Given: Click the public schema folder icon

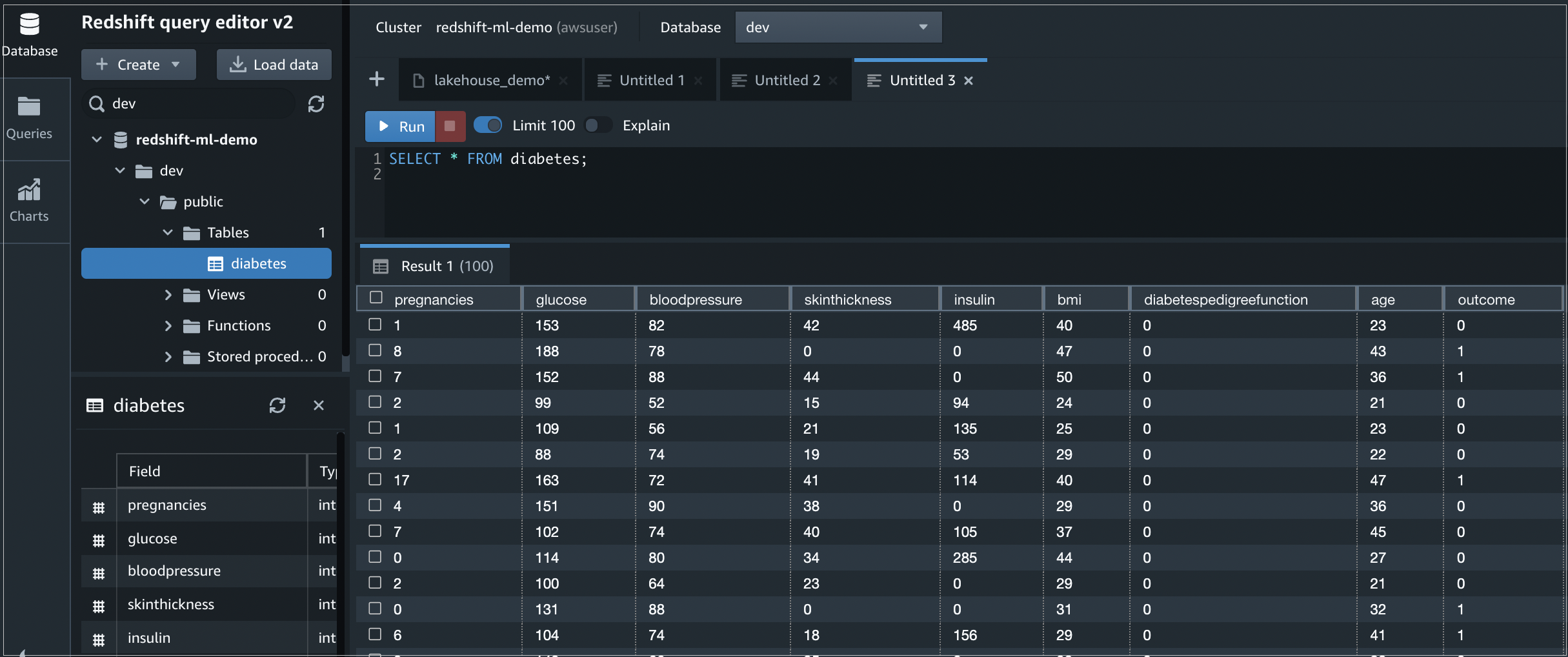Looking at the screenshot, I should tap(168, 202).
